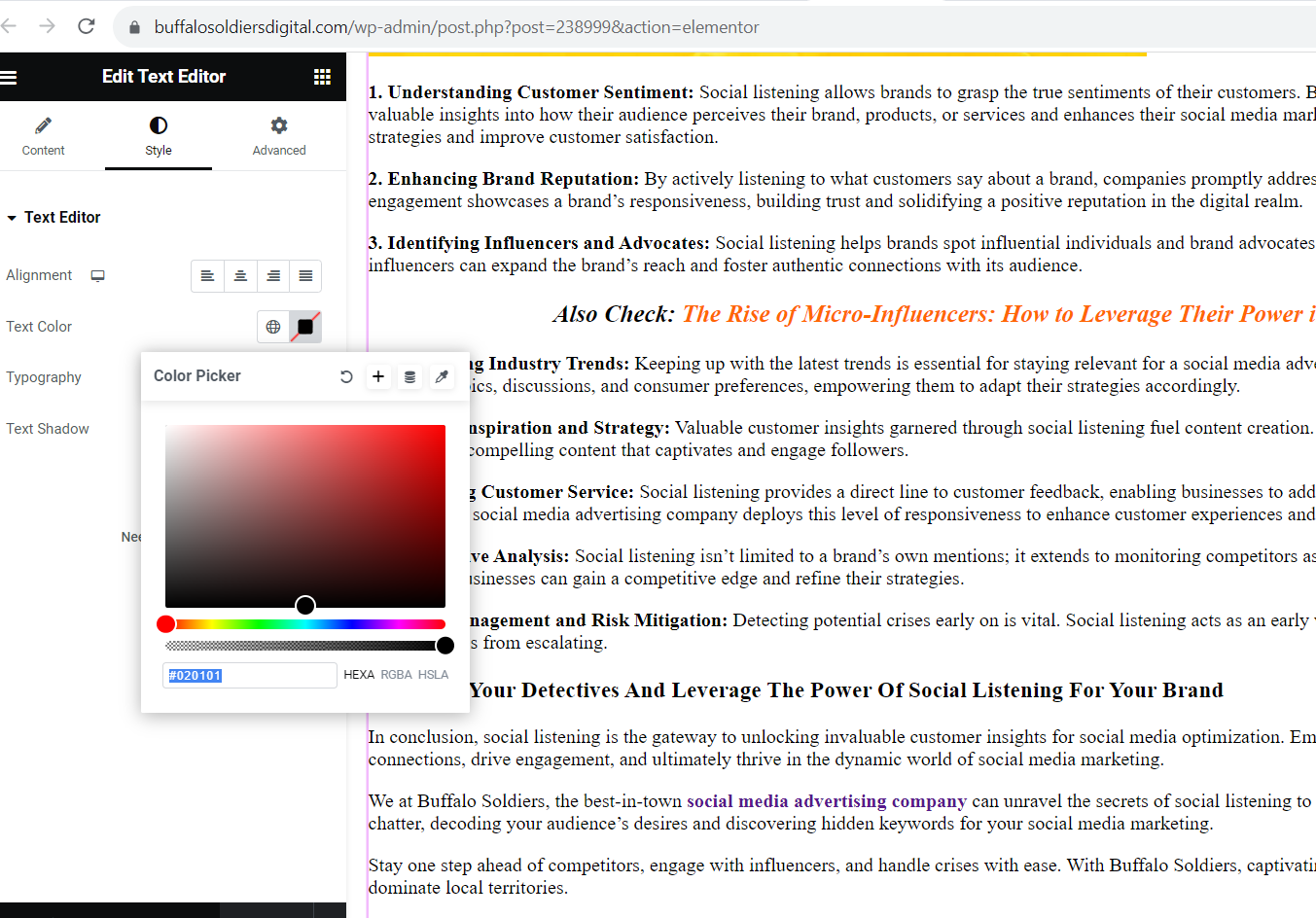Switch to the Advanced tab
The height and width of the screenshot is (918, 1316).
279,136
